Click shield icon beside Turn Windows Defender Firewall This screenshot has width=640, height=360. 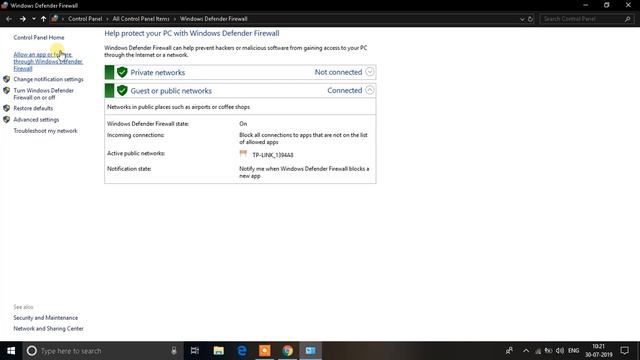coord(7,90)
